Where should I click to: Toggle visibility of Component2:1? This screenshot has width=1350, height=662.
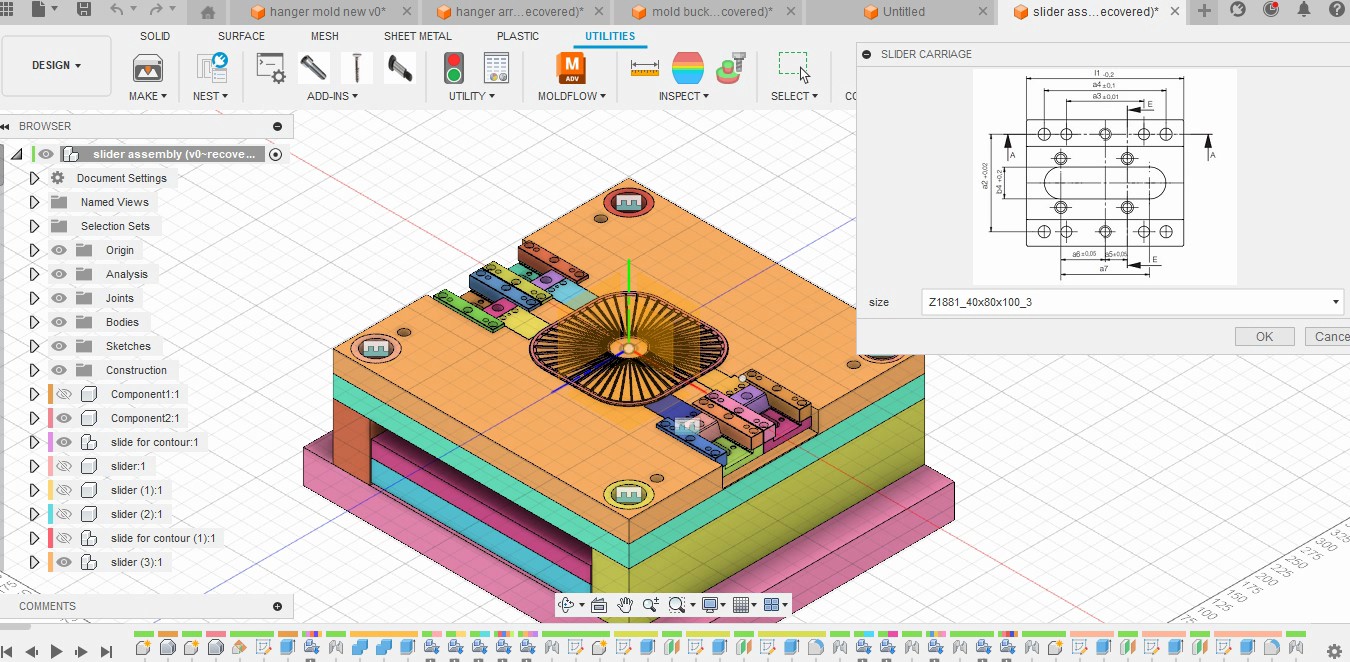tap(64, 418)
